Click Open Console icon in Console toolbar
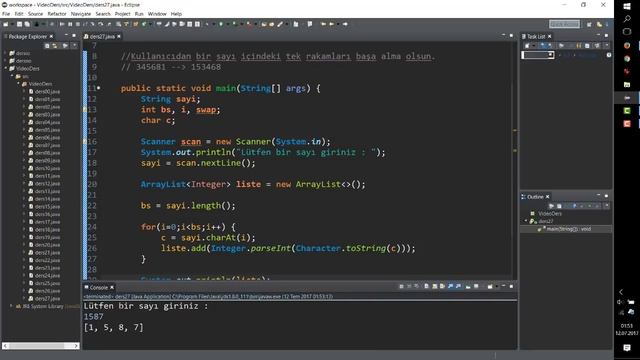640x360 pixels. tap(490, 287)
